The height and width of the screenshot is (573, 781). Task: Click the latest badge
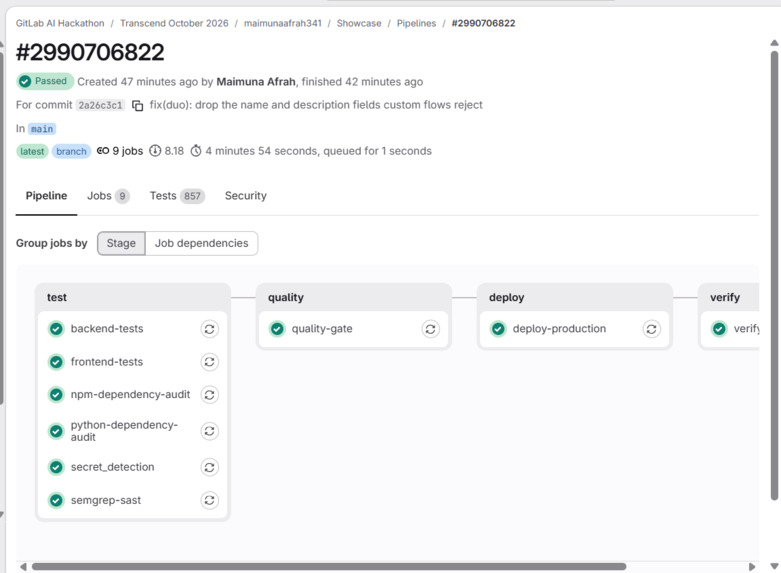click(x=32, y=151)
